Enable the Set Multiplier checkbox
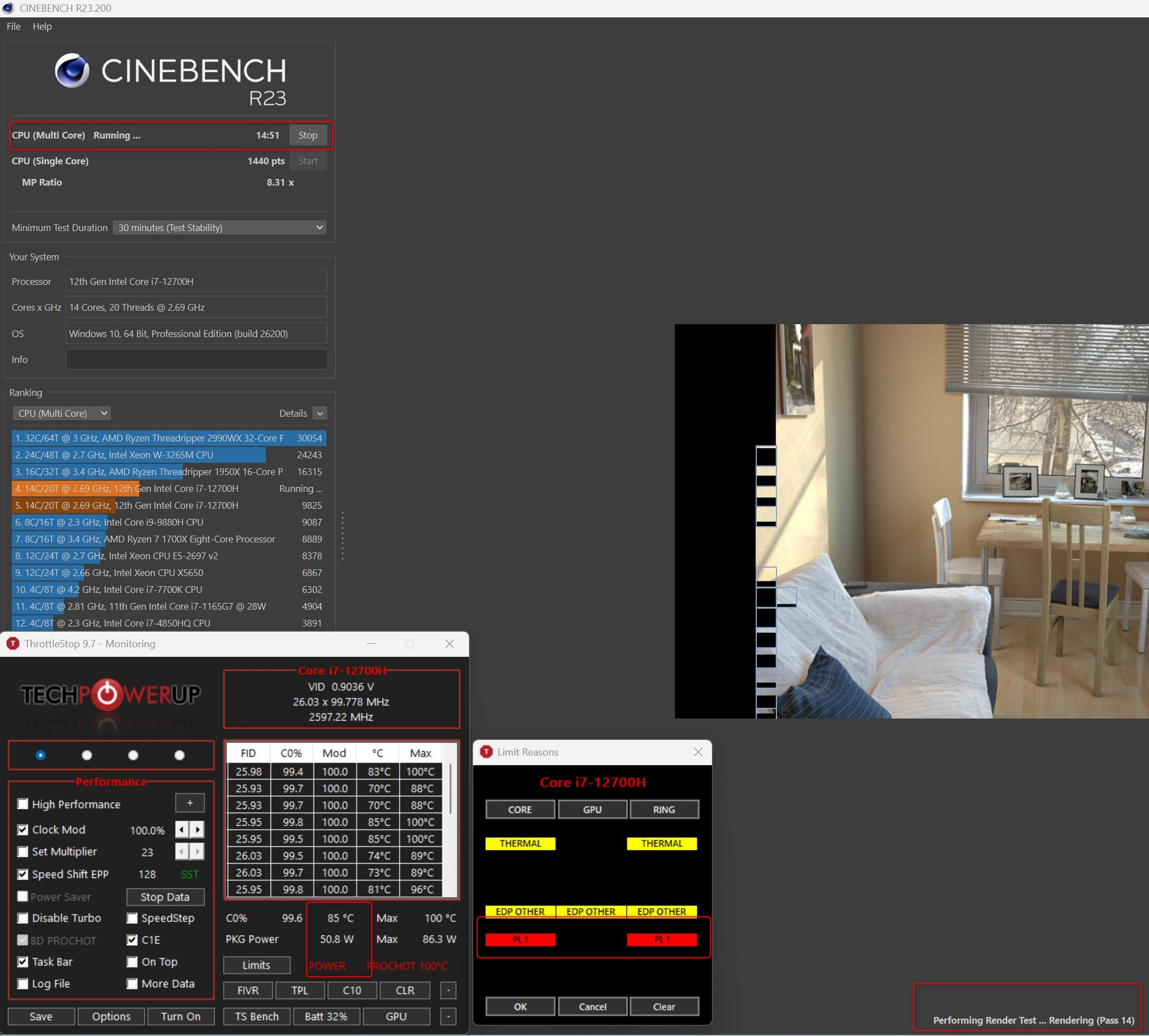This screenshot has width=1149, height=1036. [23, 852]
